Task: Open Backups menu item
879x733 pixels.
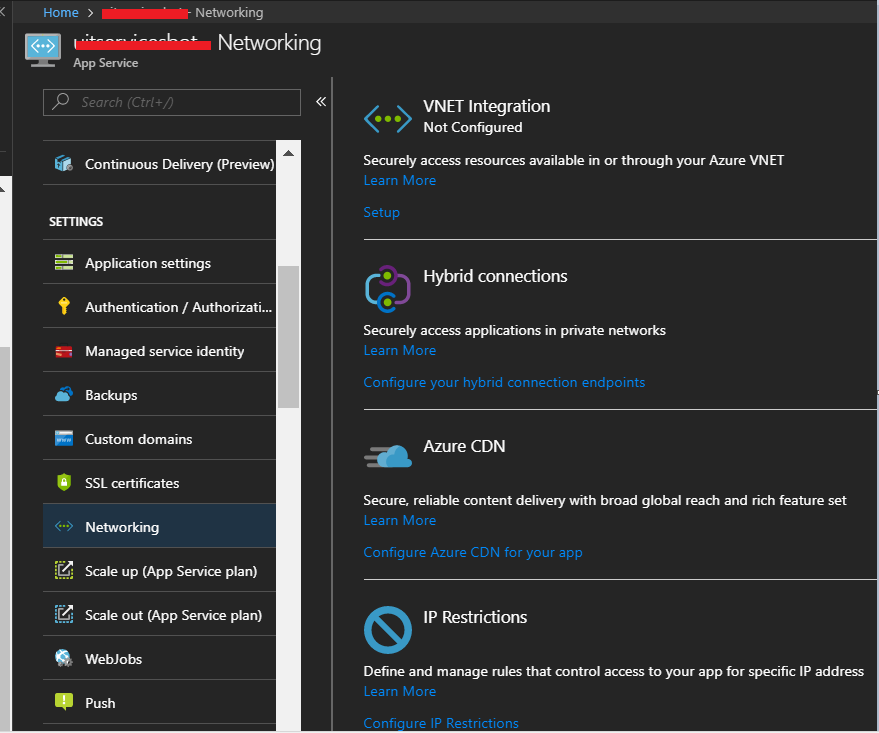Action: point(159,395)
